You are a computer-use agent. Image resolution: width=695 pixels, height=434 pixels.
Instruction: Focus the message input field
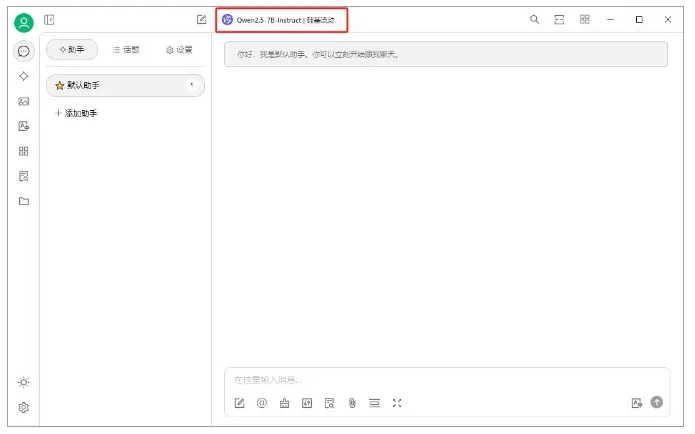(447, 380)
